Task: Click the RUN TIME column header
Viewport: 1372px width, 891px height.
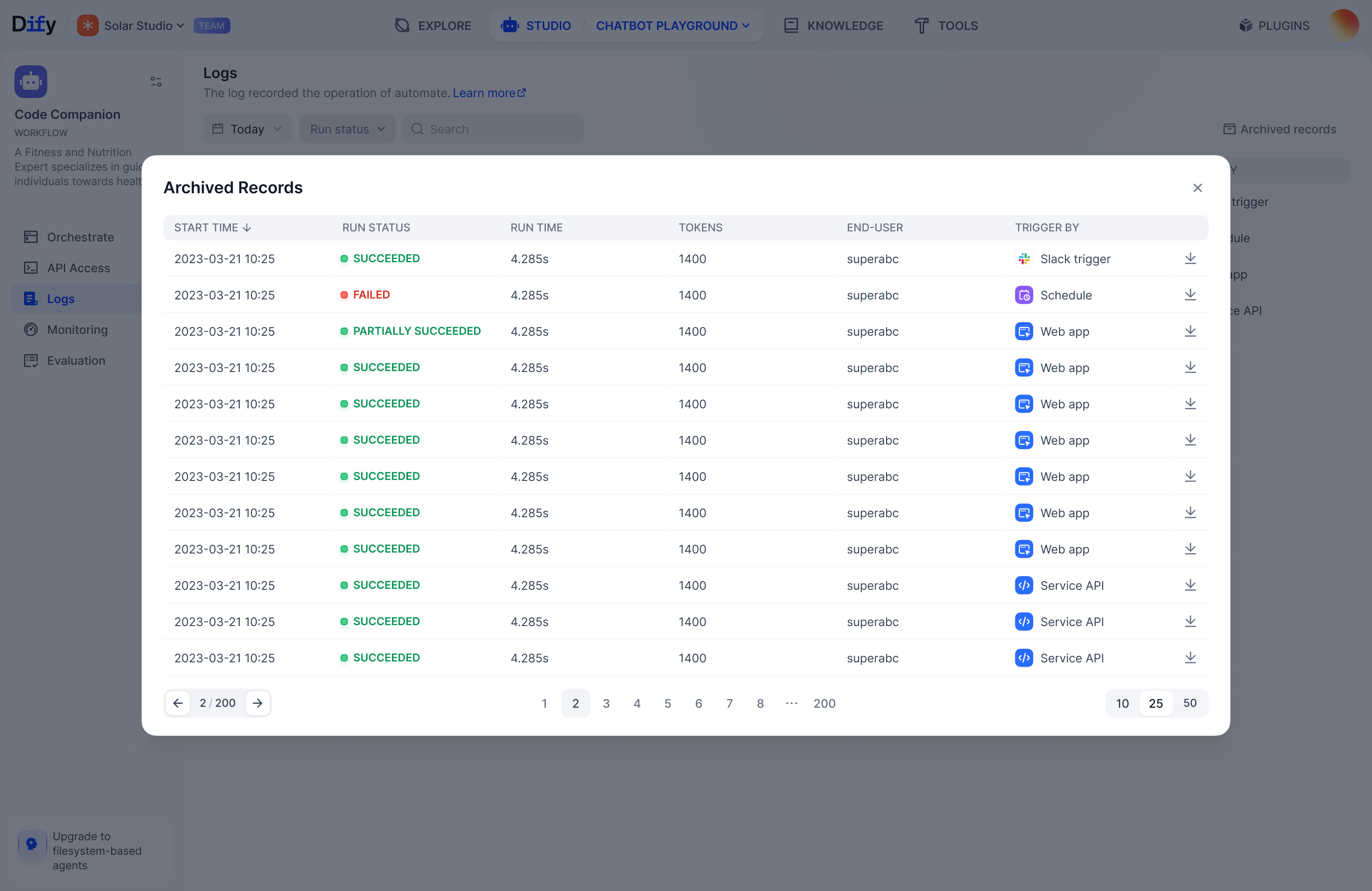Action: pos(536,228)
